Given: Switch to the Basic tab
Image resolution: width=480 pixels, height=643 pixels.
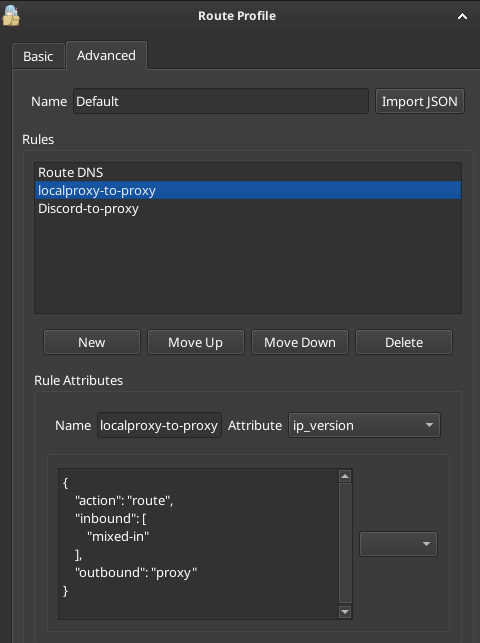Looking at the screenshot, I should (38, 56).
